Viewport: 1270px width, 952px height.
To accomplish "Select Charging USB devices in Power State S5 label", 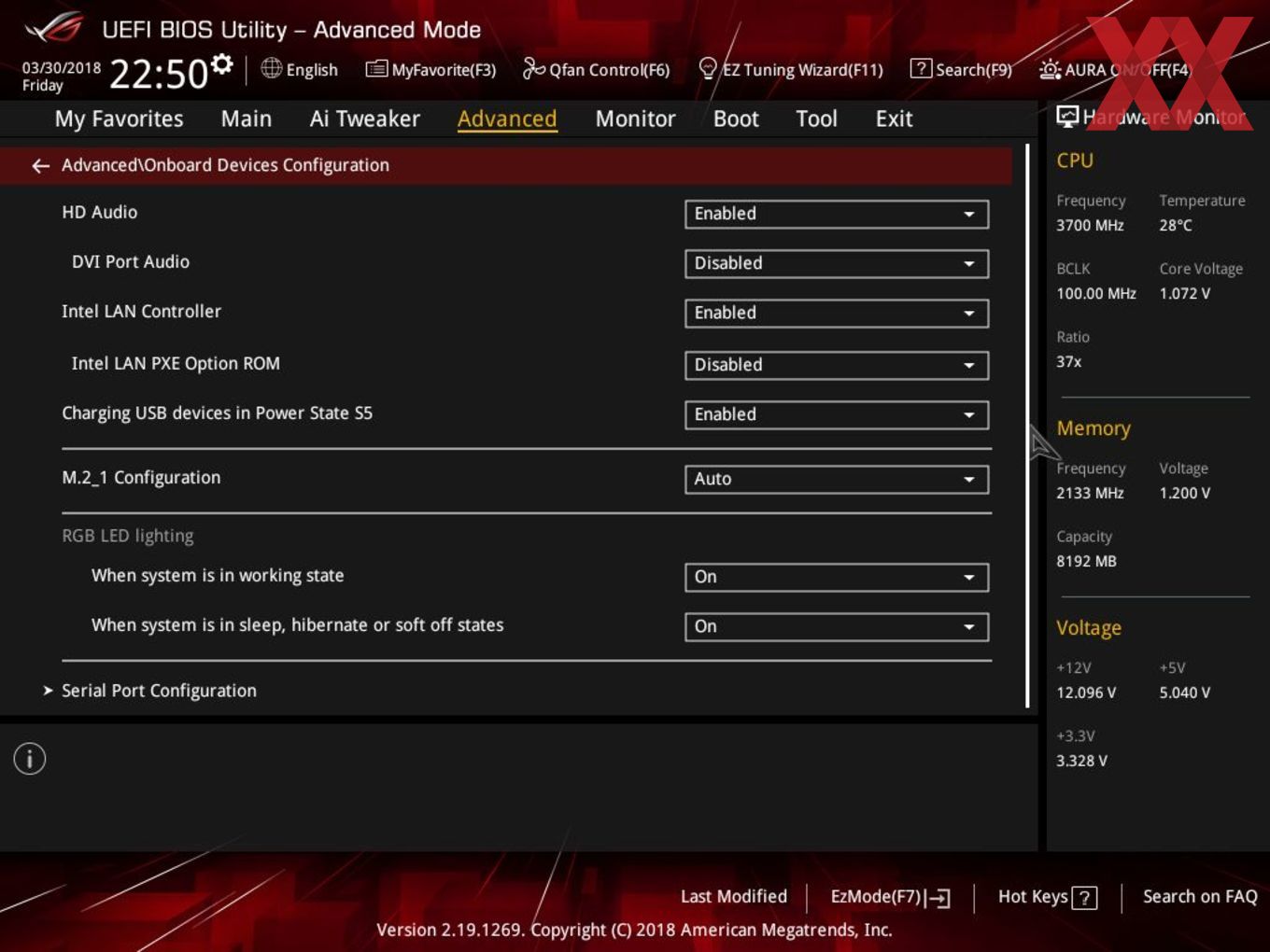I will [x=218, y=413].
